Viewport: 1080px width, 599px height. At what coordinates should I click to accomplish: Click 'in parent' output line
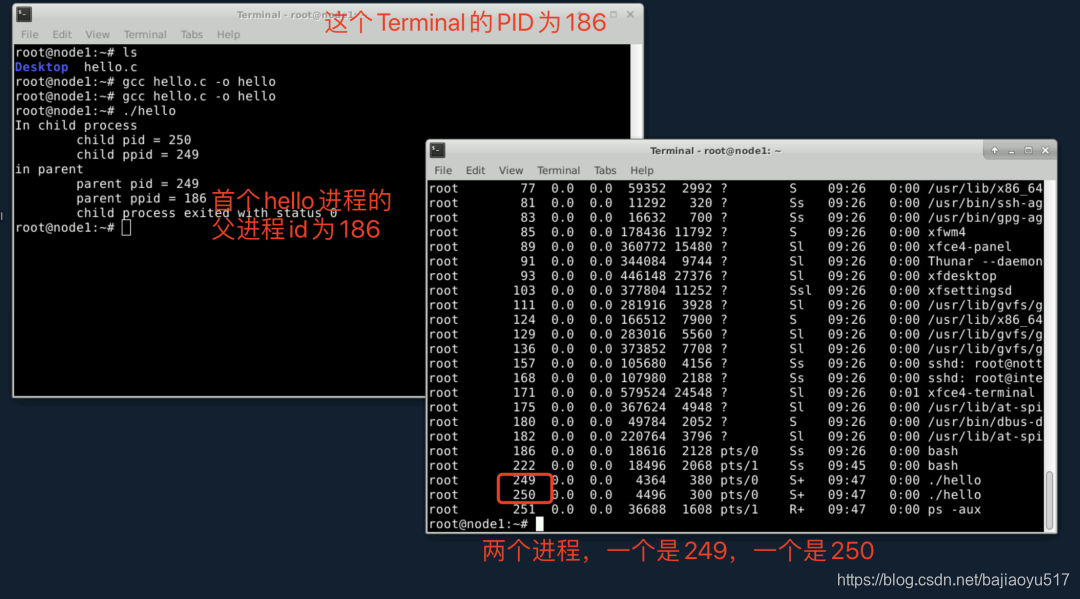tap(49, 169)
